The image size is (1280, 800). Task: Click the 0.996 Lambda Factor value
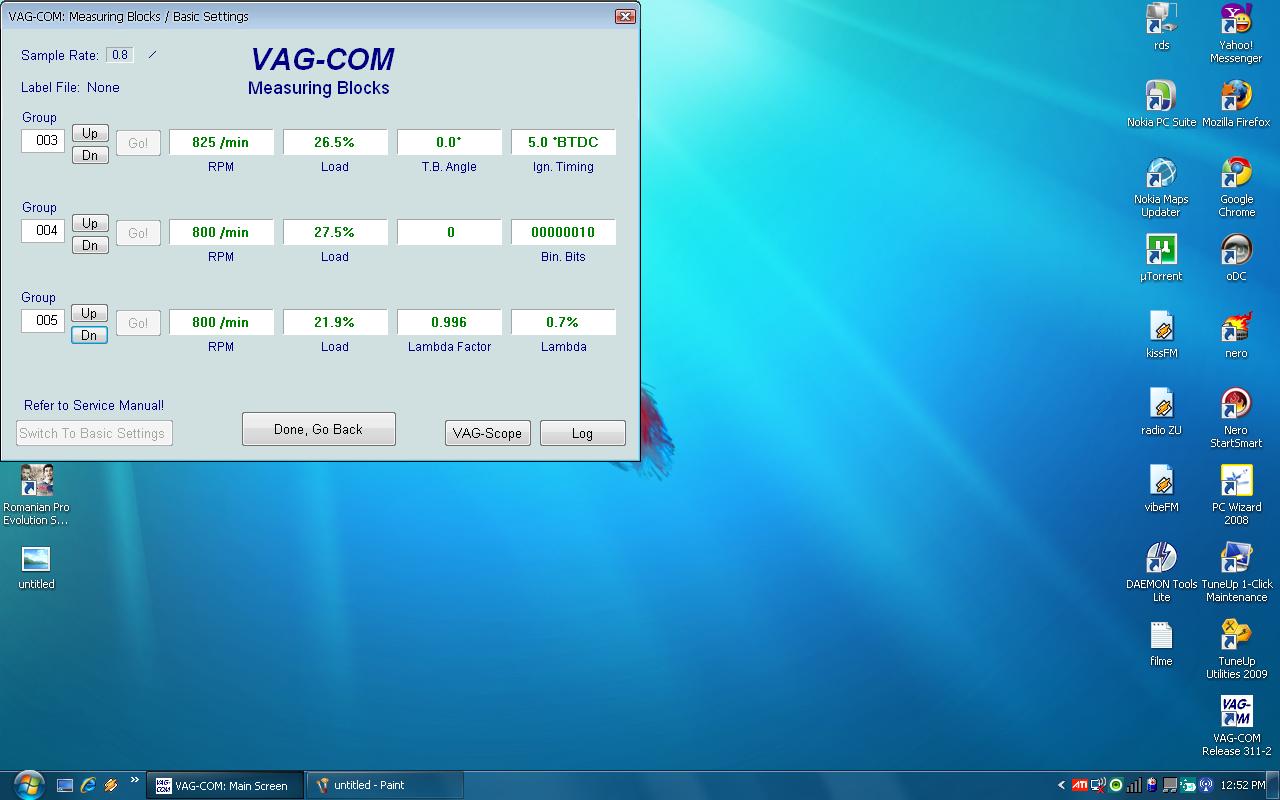(x=449, y=322)
